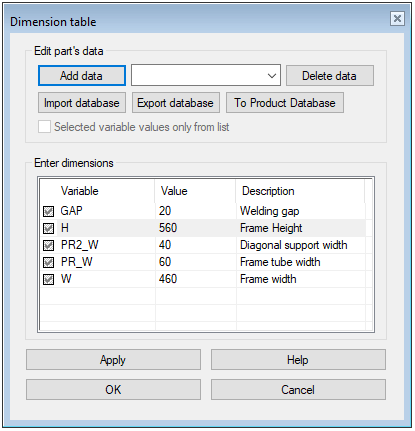Click the Frame width value 460
The height and width of the screenshot is (431, 415).
point(168,279)
